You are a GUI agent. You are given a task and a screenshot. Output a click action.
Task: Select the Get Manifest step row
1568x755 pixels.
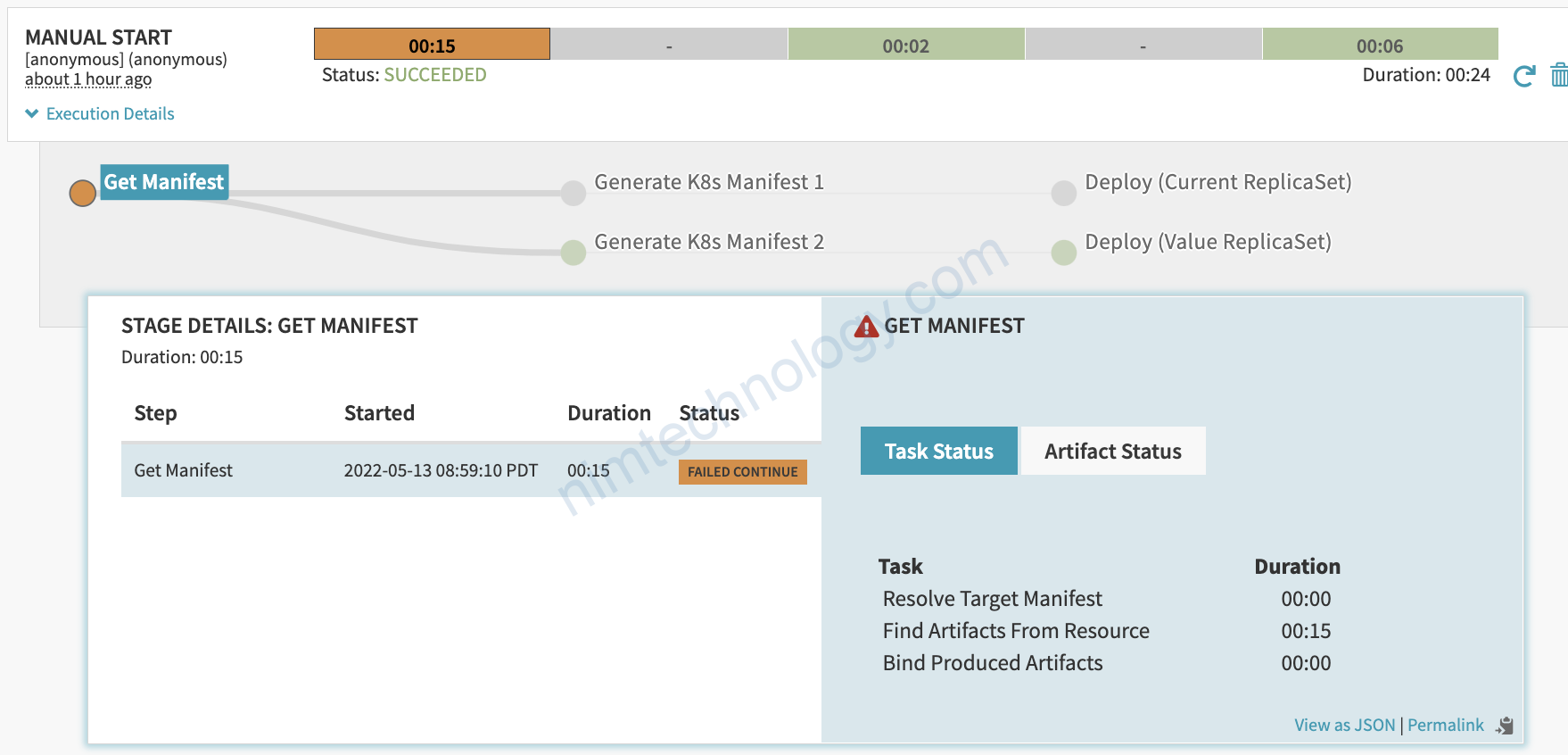(357, 470)
